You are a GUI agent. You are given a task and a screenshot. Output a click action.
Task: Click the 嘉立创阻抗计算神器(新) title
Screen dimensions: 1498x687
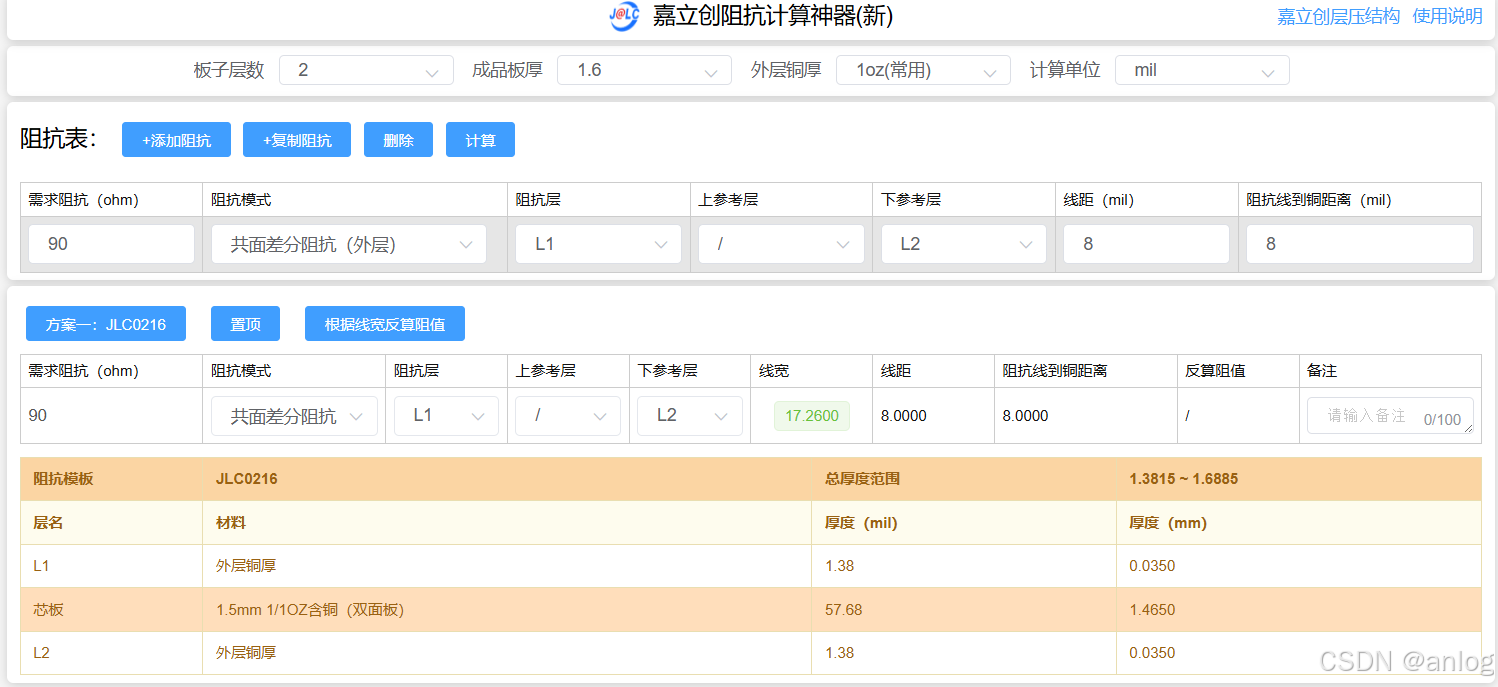tap(773, 16)
